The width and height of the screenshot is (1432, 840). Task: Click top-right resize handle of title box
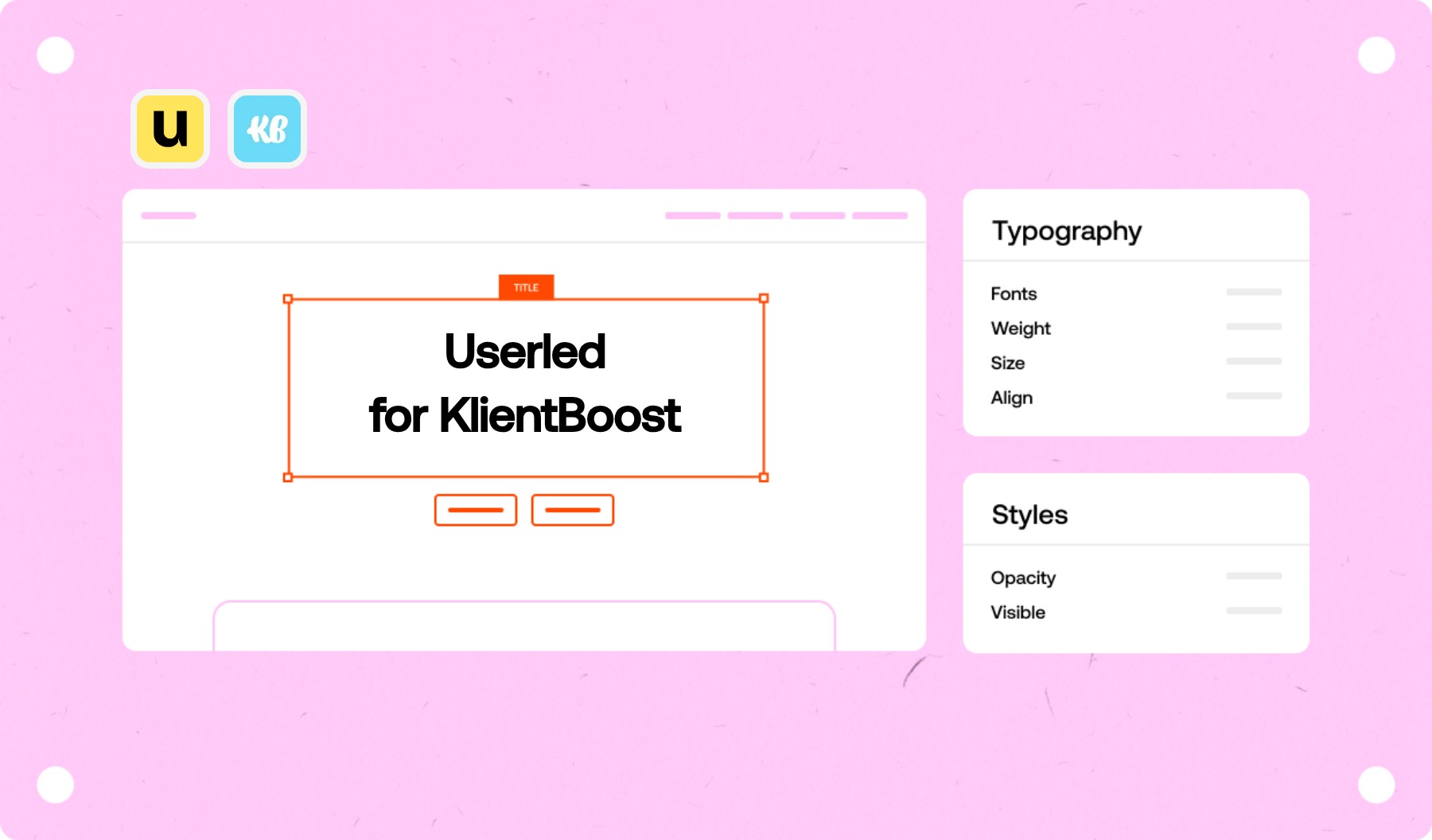[x=764, y=298]
